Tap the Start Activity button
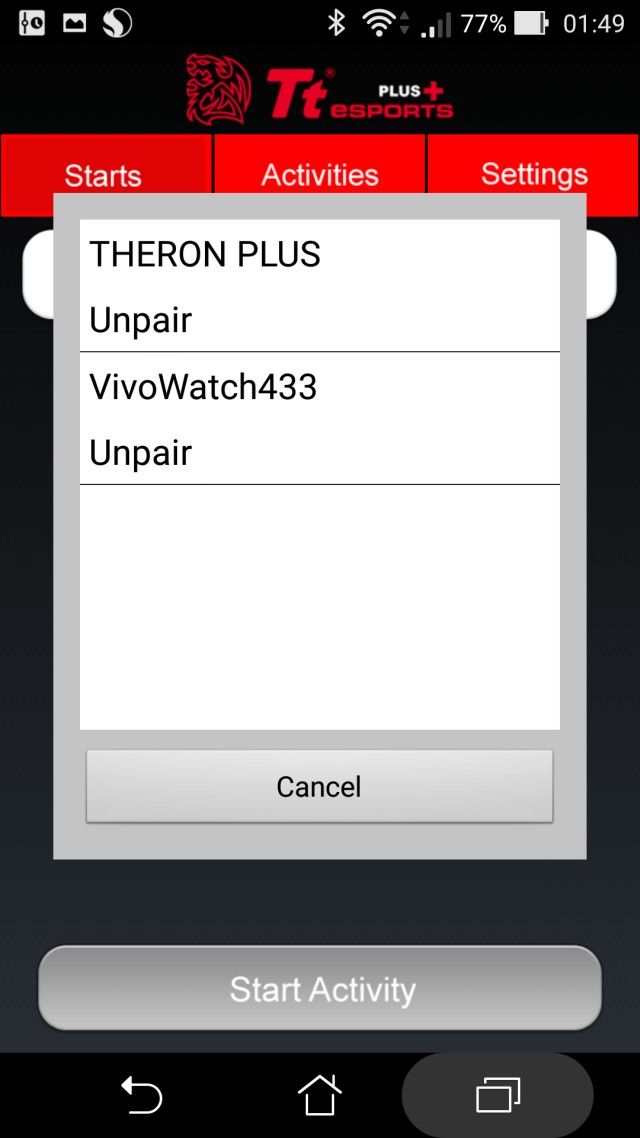 point(320,988)
